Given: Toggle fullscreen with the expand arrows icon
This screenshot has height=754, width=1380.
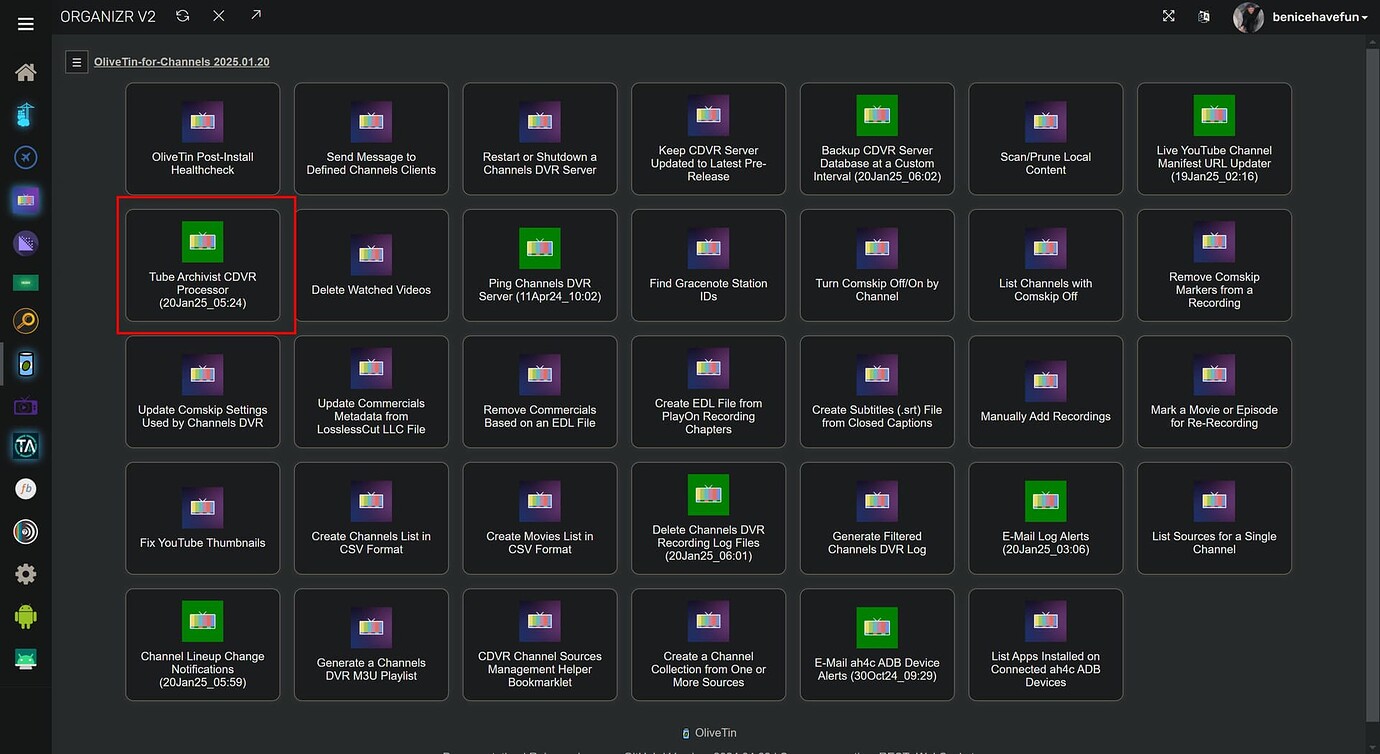Looking at the screenshot, I should pyautogui.click(x=1168, y=16).
